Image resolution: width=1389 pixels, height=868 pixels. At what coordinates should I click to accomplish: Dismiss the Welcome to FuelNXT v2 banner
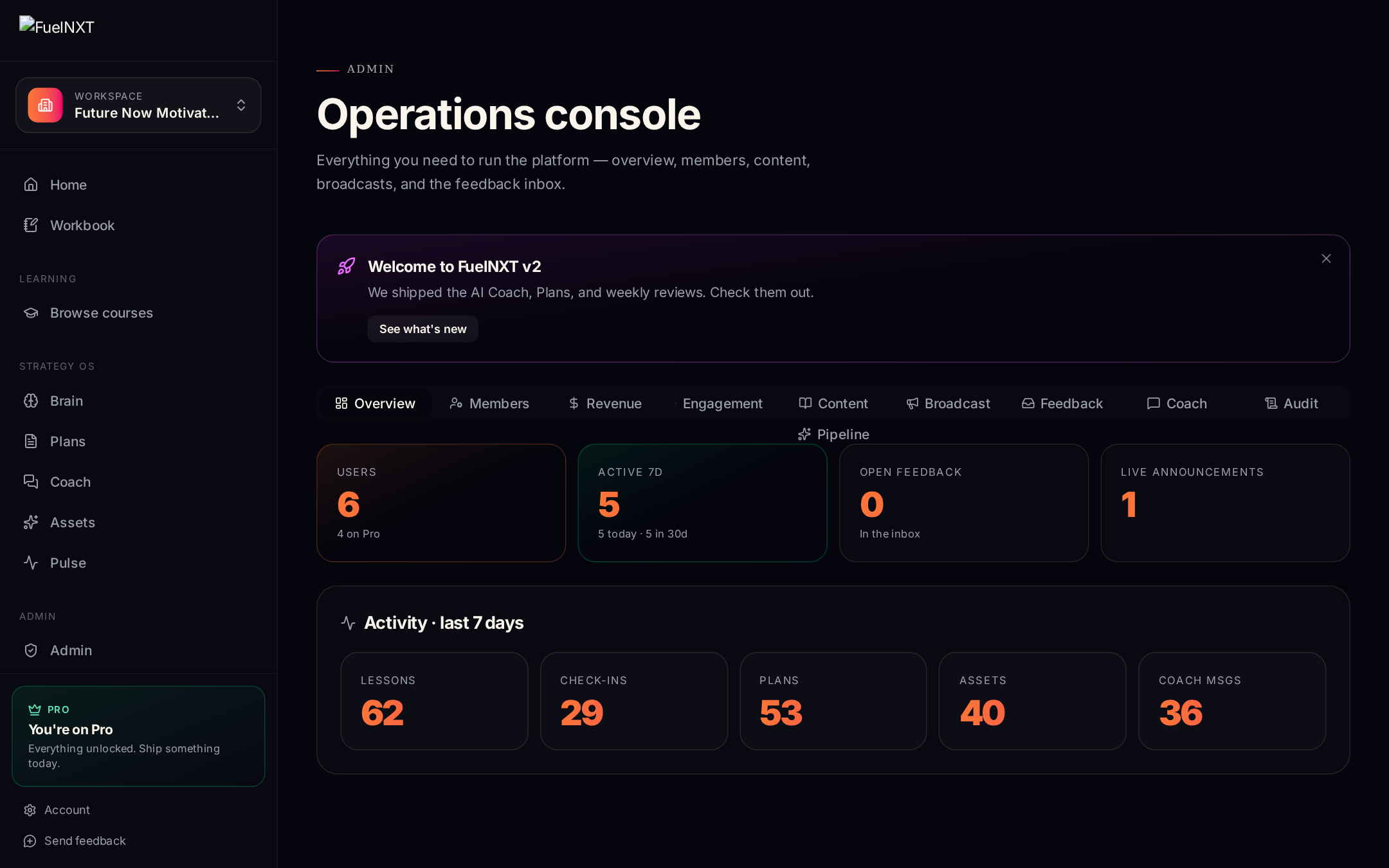[x=1326, y=258]
